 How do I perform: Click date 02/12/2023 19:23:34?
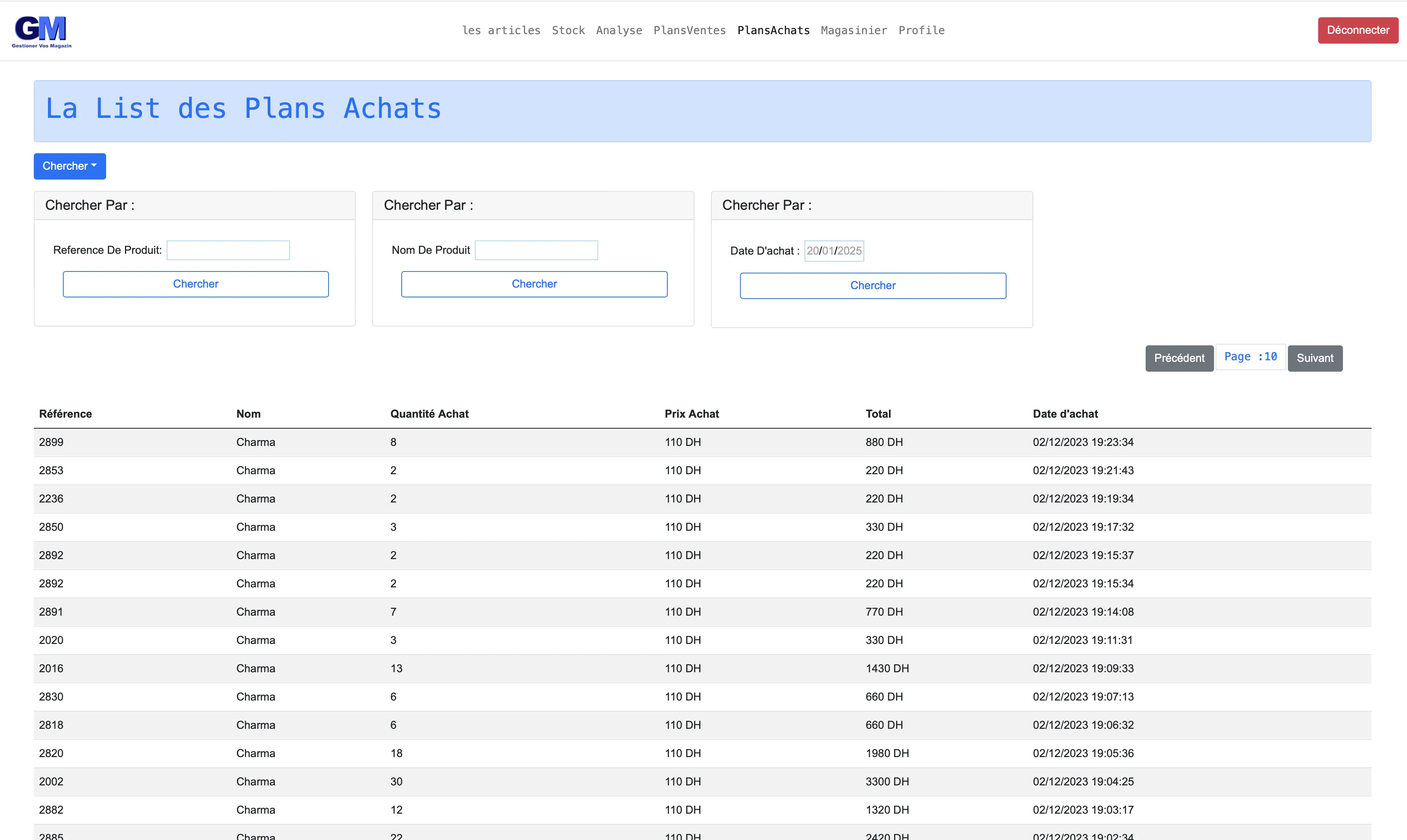(x=1083, y=442)
